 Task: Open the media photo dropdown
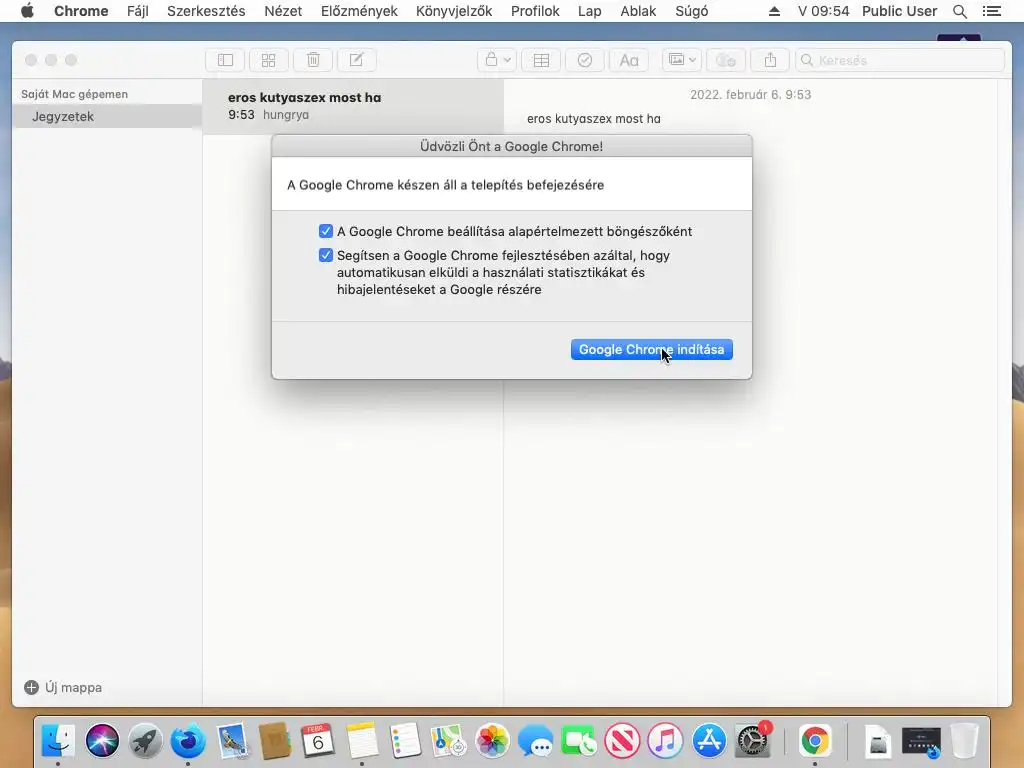(682, 60)
